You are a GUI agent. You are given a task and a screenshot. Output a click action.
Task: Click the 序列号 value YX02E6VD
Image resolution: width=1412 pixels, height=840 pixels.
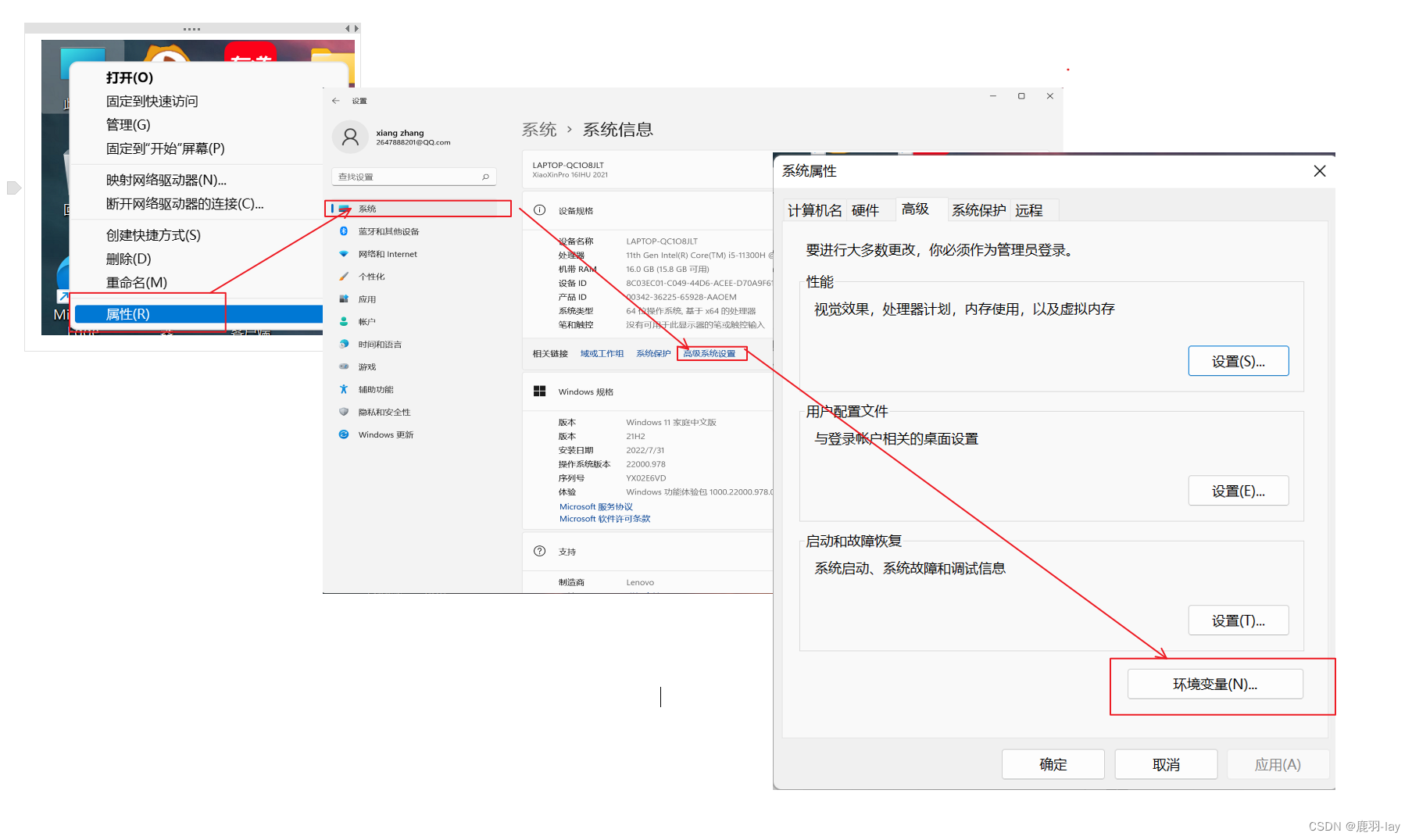point(646,478)
